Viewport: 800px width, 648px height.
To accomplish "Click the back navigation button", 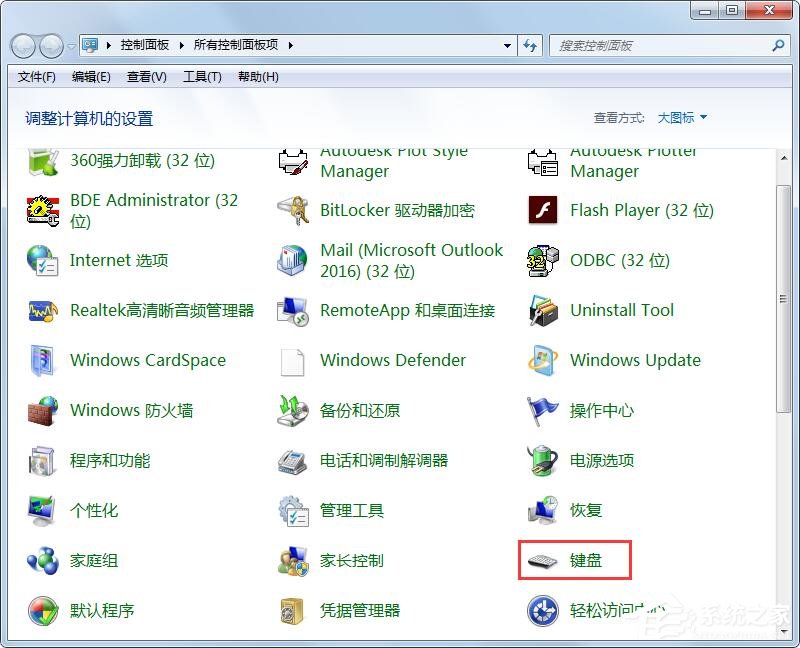I will [x=22, y=45].
